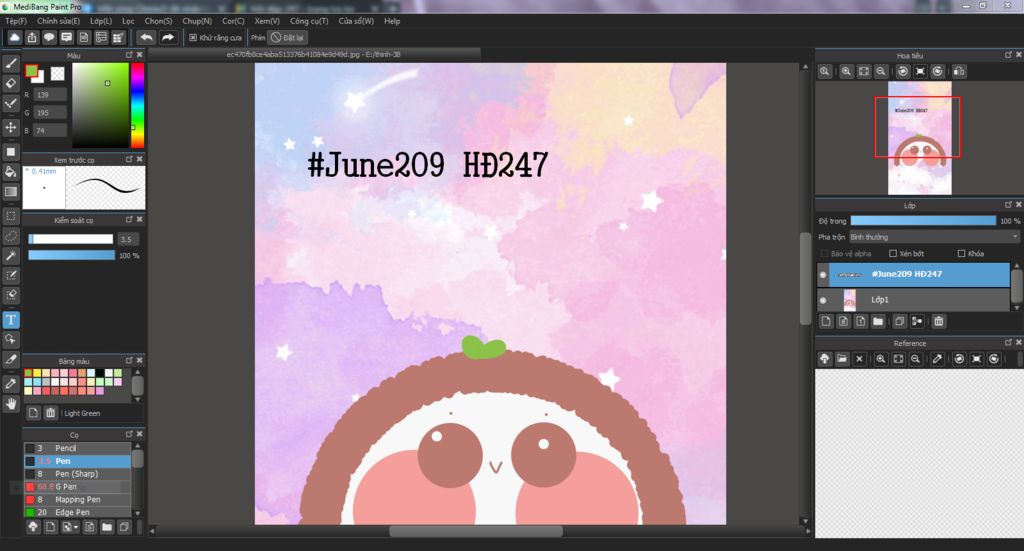This screenshot has height=551, width=1024.
Task: Undock the Bảng màu palette panel
Action: pos(129,360)
